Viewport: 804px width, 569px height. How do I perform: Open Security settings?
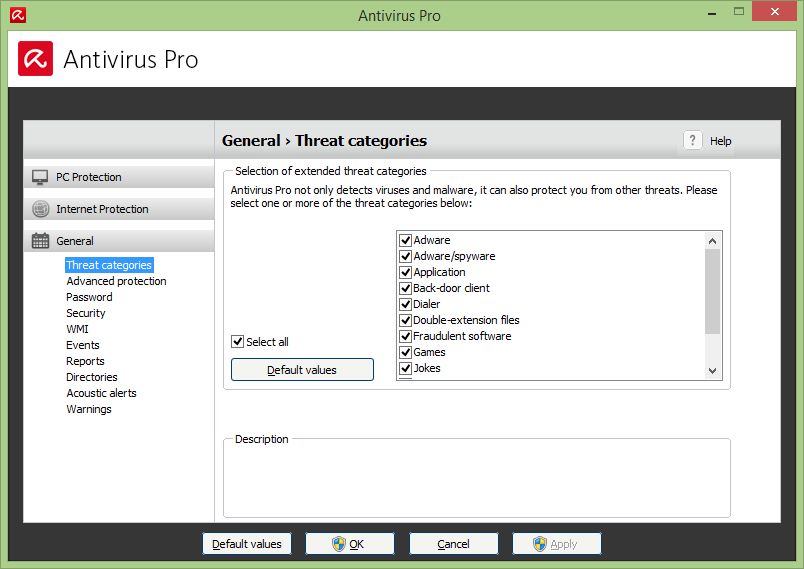[x=86, y=313]
